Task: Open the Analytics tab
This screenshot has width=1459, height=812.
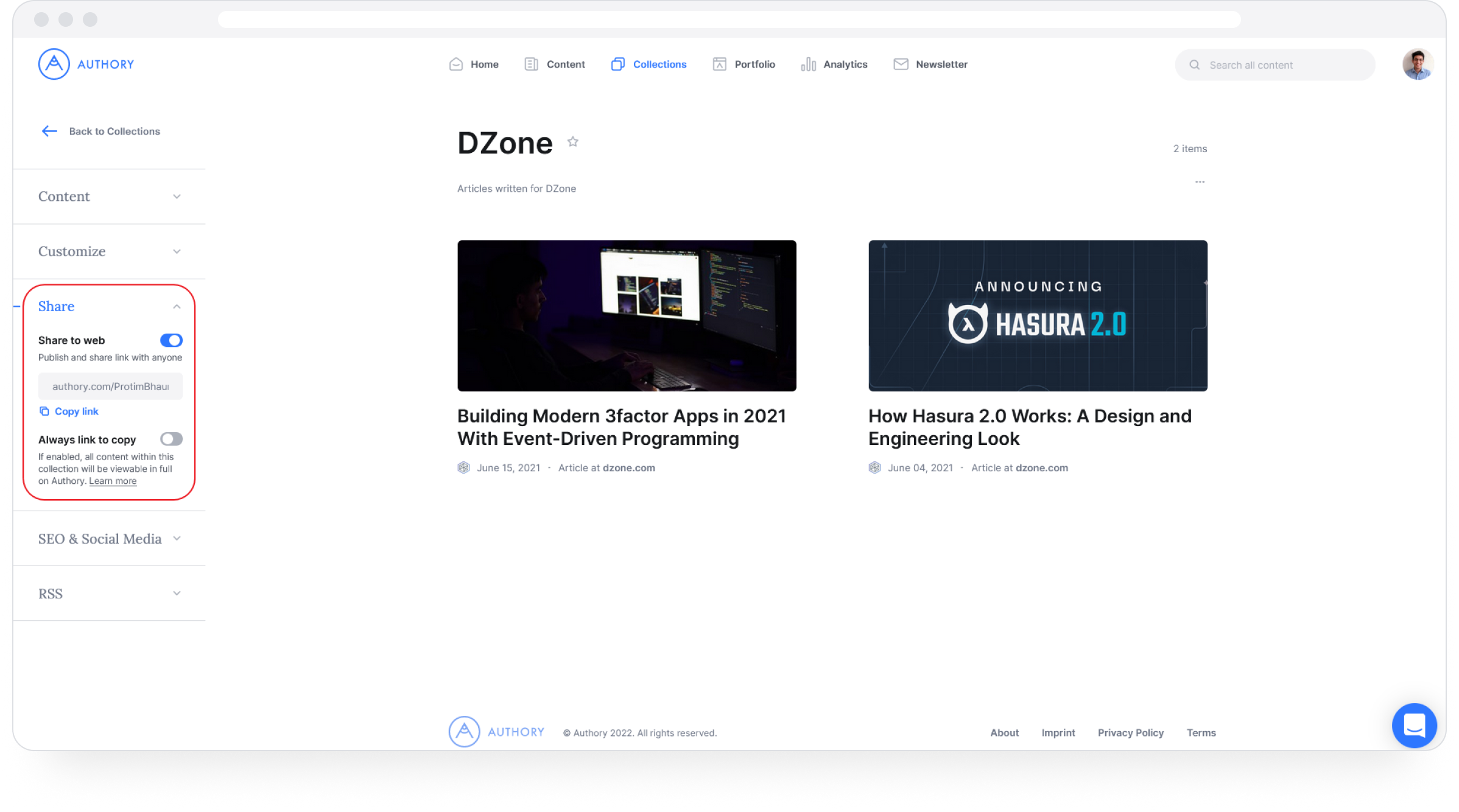Action: [834, 64]
